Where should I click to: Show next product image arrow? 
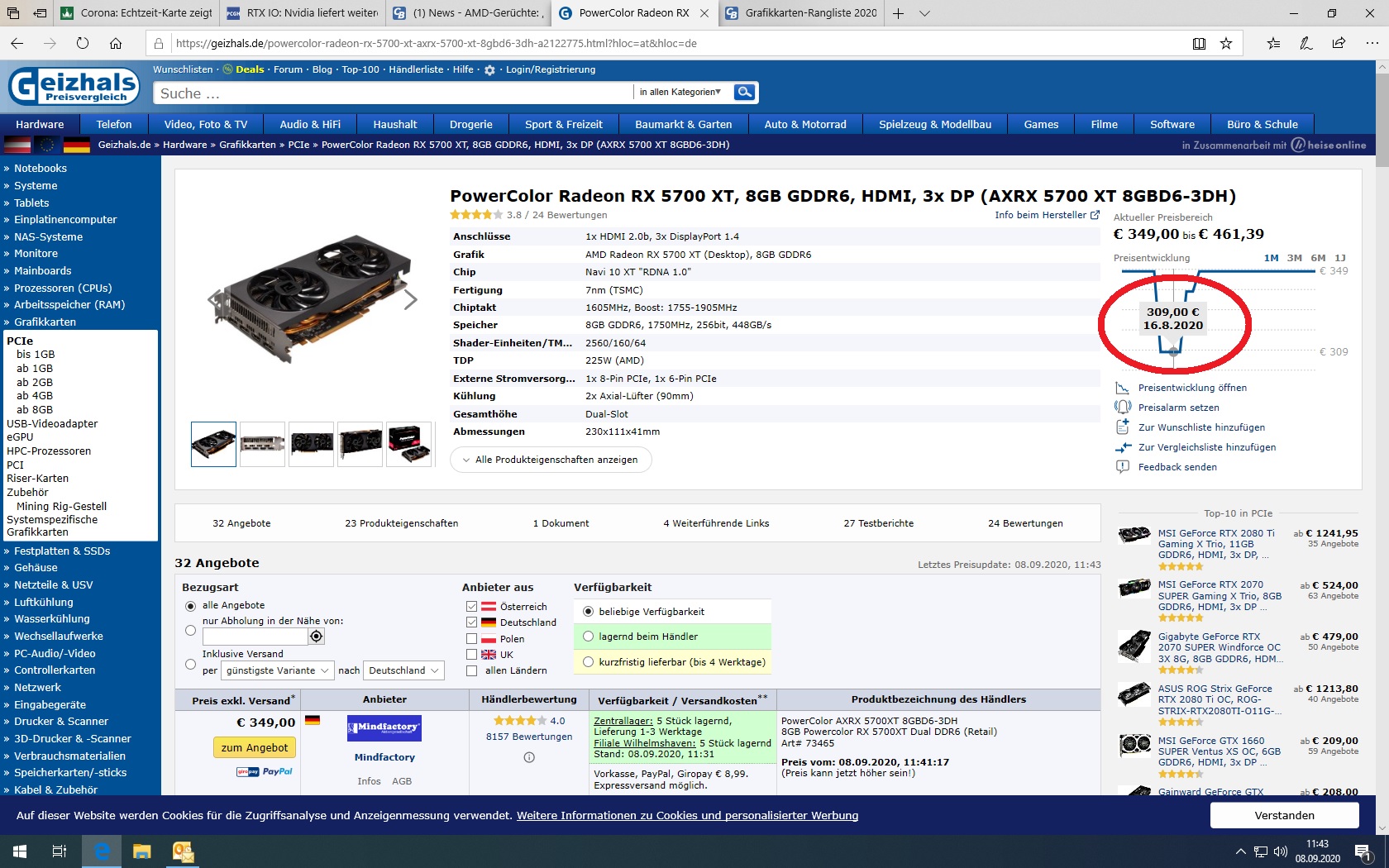410,299
